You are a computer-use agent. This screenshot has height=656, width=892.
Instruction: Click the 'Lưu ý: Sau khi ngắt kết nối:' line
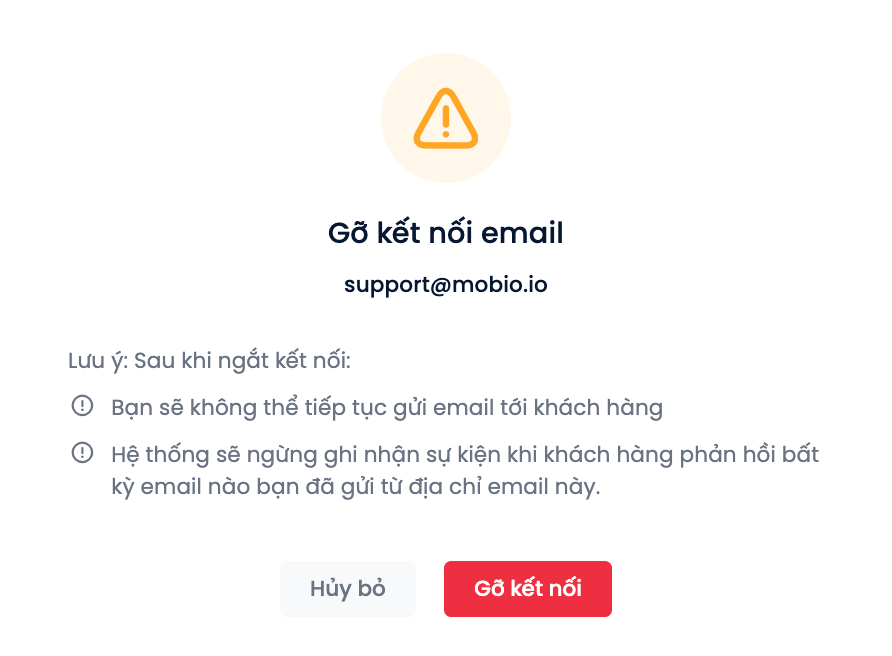coord(209,361)
